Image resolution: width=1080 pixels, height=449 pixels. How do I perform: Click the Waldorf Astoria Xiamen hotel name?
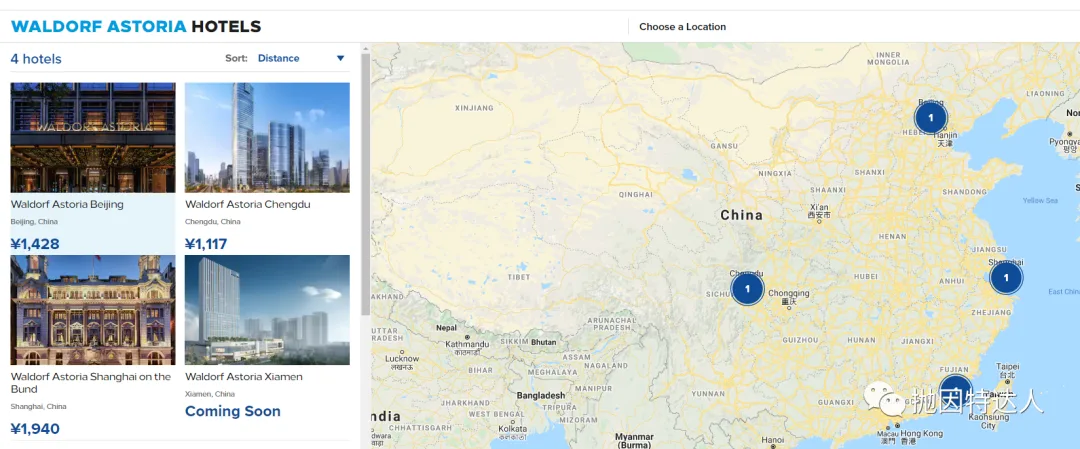(244, 377)
